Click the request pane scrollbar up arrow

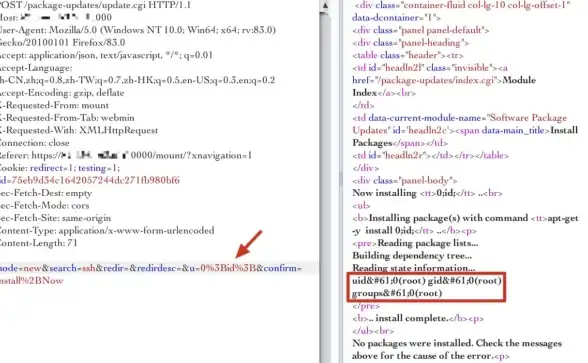(325, 6)
